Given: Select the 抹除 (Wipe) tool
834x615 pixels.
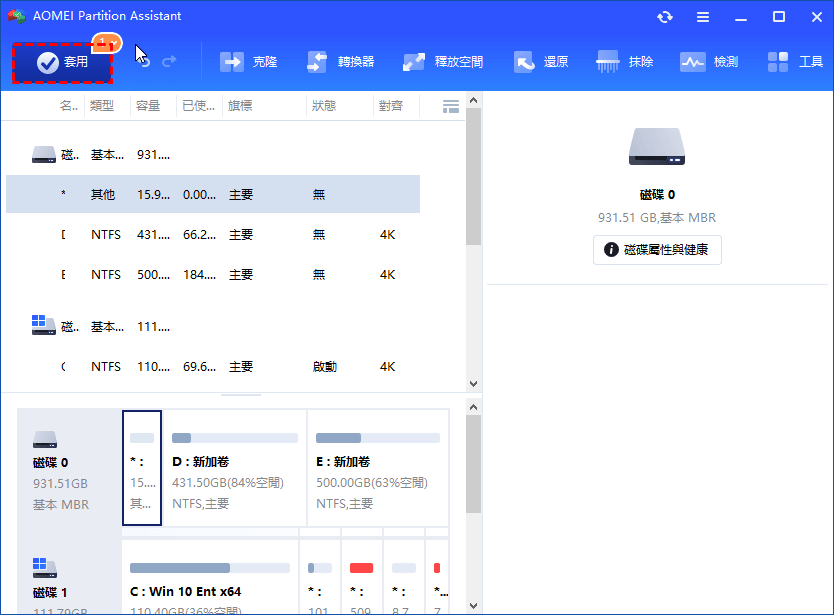Looking at the screenshot, I should (625, 62).
